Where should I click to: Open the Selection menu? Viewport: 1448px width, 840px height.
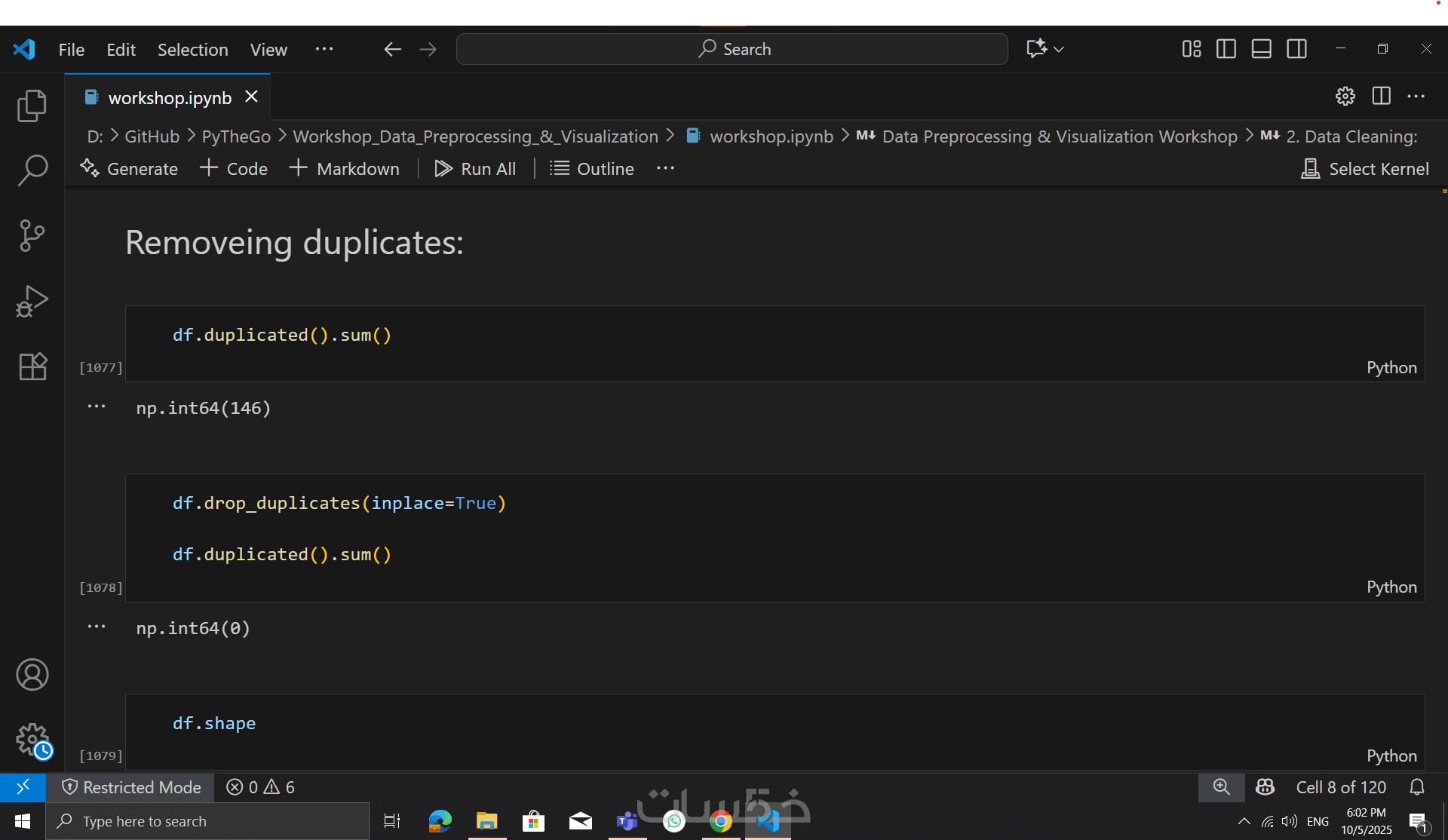coord(192,50)
